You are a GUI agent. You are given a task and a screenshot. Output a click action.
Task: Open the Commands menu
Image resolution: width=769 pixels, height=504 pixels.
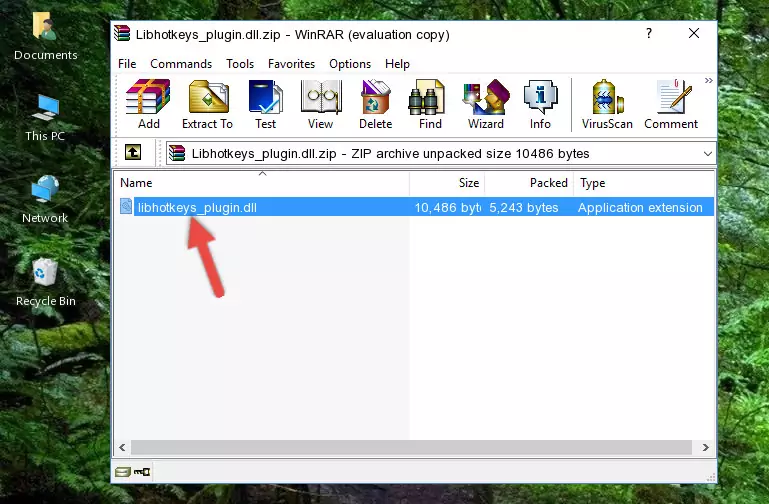[x=181, y=64]
